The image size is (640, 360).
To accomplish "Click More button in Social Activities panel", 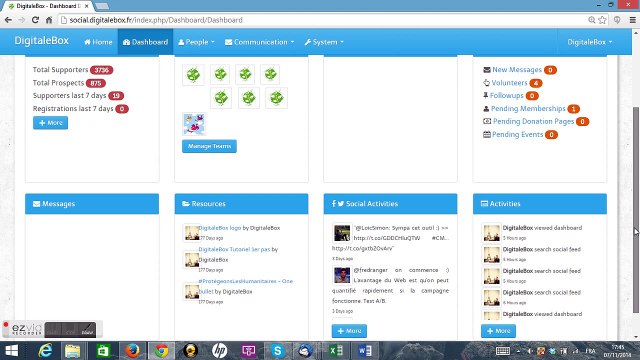I will point(349,331).
